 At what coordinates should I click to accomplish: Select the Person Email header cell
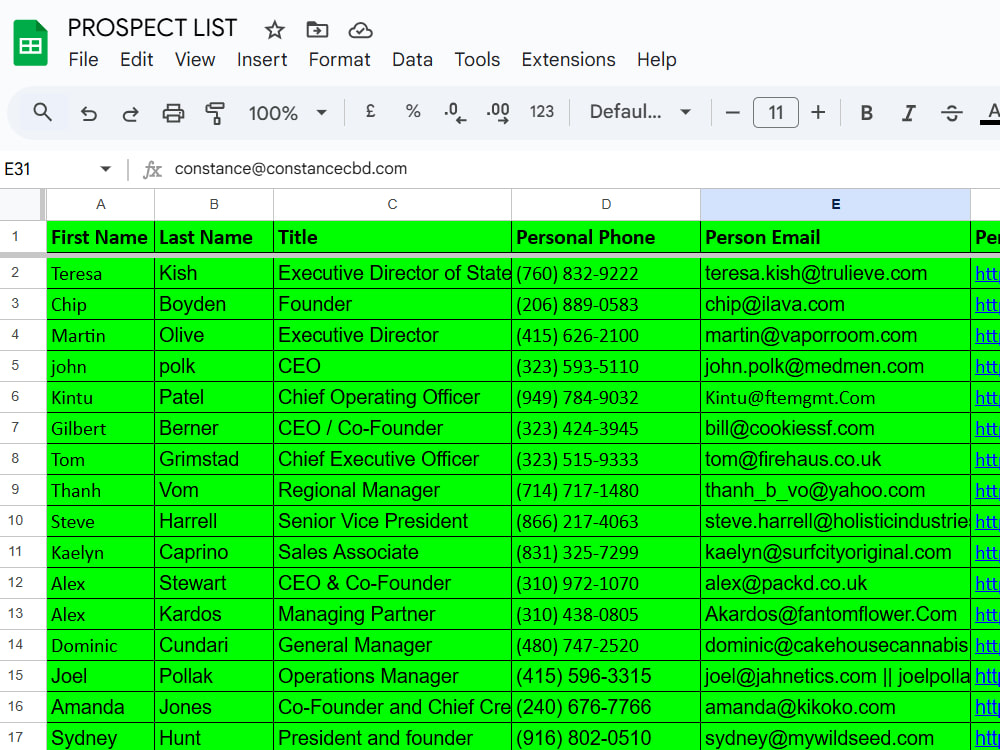click(x=835, y=237)
